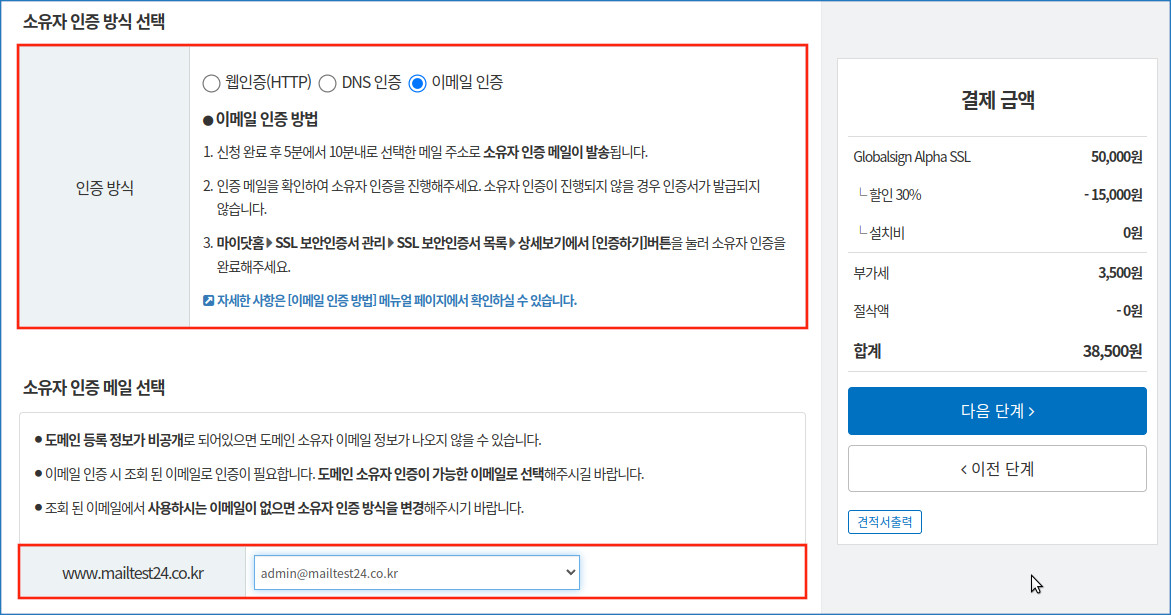Click the chevron arrow of the email select box
Image resolution: width=1171 pixels, height=615 pixels.
570,573
